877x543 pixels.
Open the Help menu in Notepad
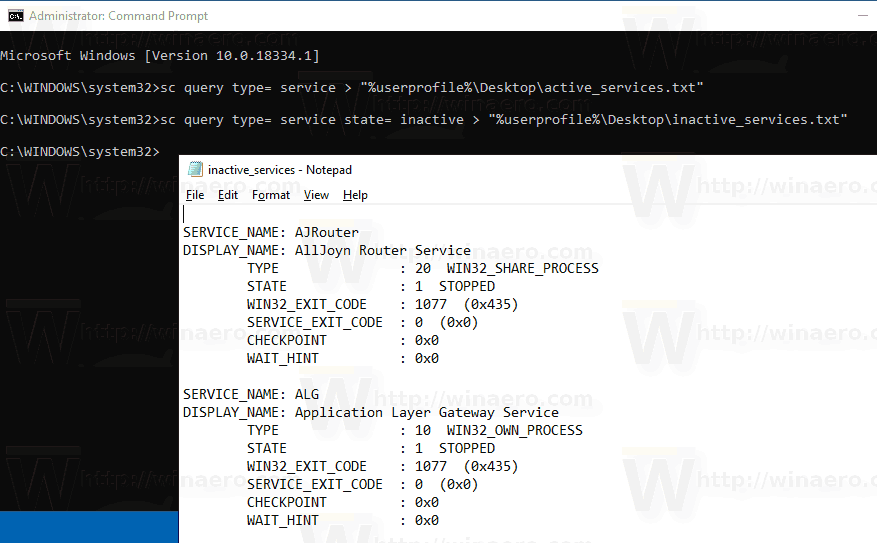click(355, 195)
